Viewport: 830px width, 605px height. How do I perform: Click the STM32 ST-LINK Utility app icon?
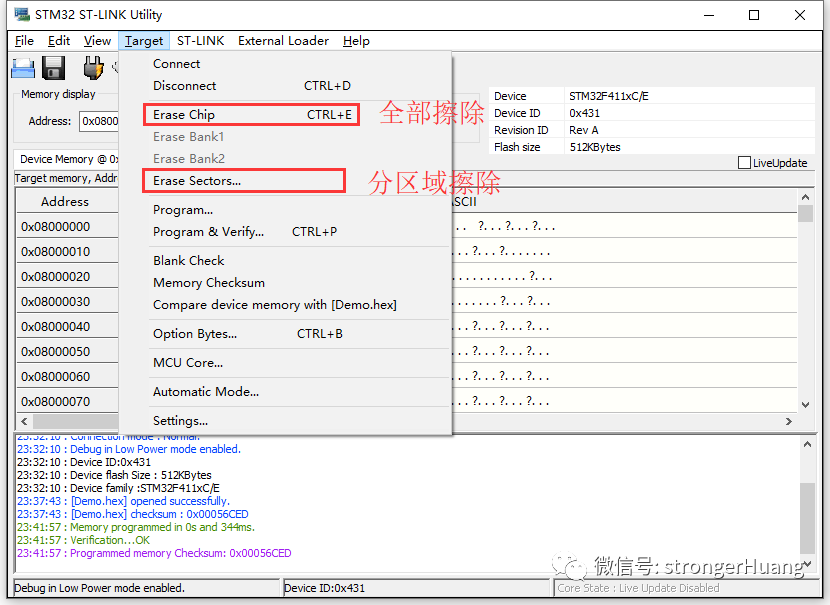pyautogui.click(x=22, y=14)
